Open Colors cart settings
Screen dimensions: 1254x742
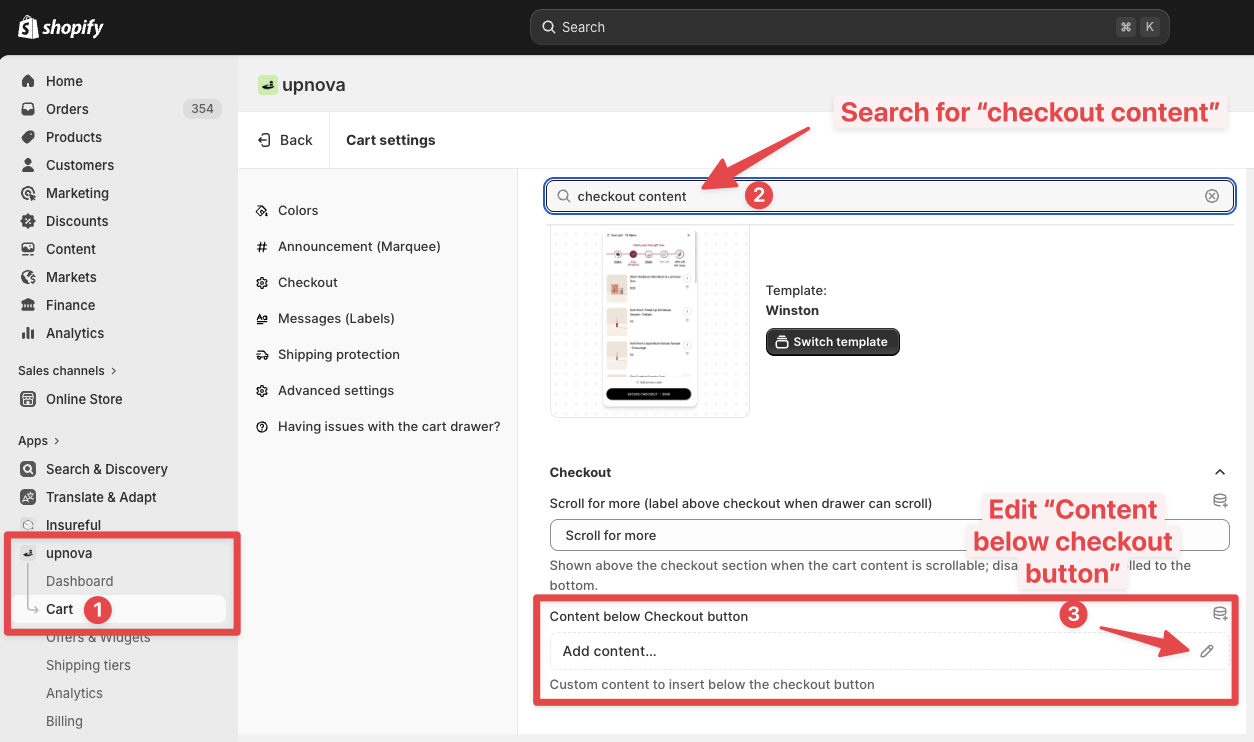298,211
